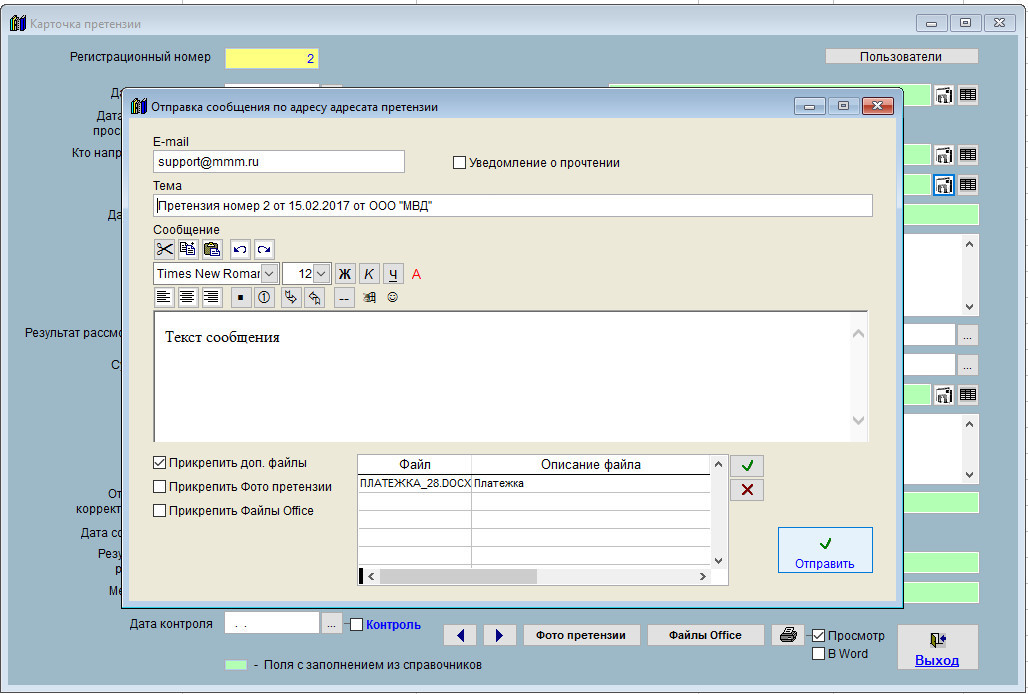The height and width of the screenshot is (694, 1028).
Task: Check Прикрепить Фото претензии
Action: point(160,487)
